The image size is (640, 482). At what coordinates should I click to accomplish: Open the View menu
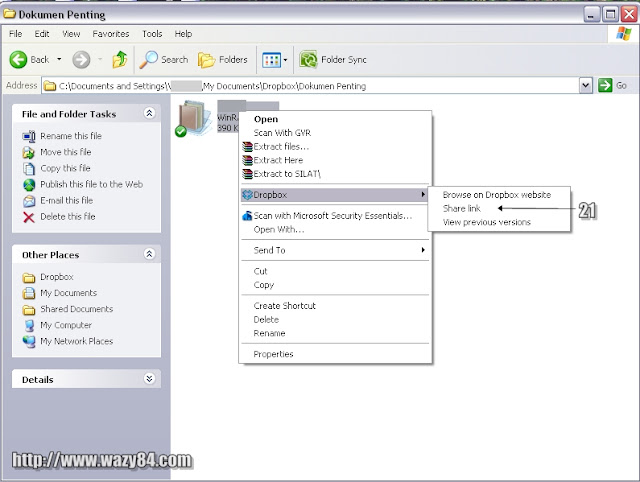pyautogui.click(x=71, y=34)
